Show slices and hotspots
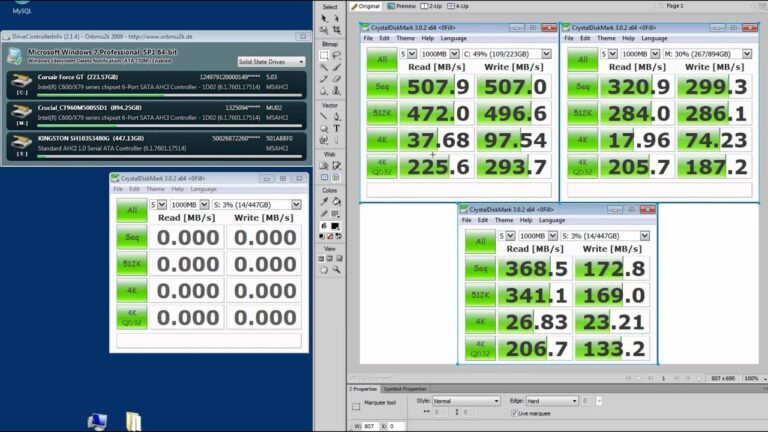 pyautogui.click(x=336, y=177)
